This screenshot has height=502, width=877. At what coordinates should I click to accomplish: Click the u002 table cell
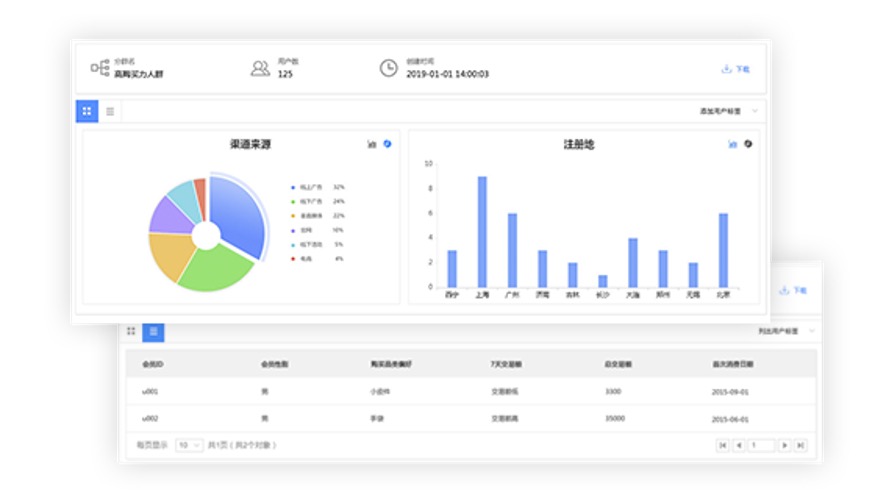(150, 418)
